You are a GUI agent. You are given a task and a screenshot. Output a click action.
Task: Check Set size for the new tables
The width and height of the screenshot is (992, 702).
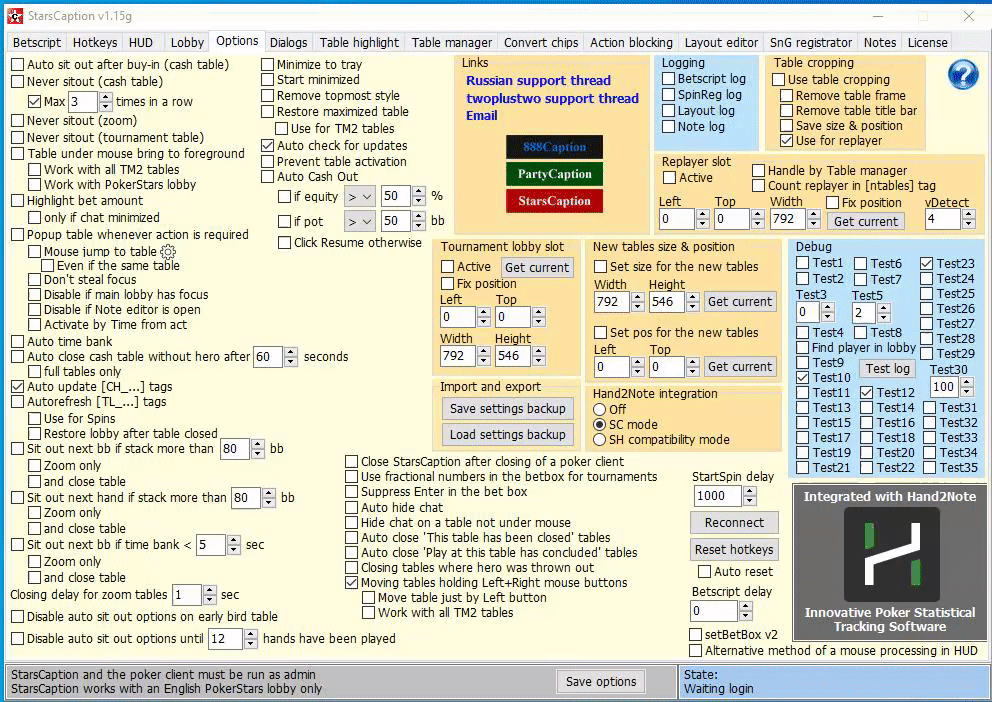tap(600, 267)
